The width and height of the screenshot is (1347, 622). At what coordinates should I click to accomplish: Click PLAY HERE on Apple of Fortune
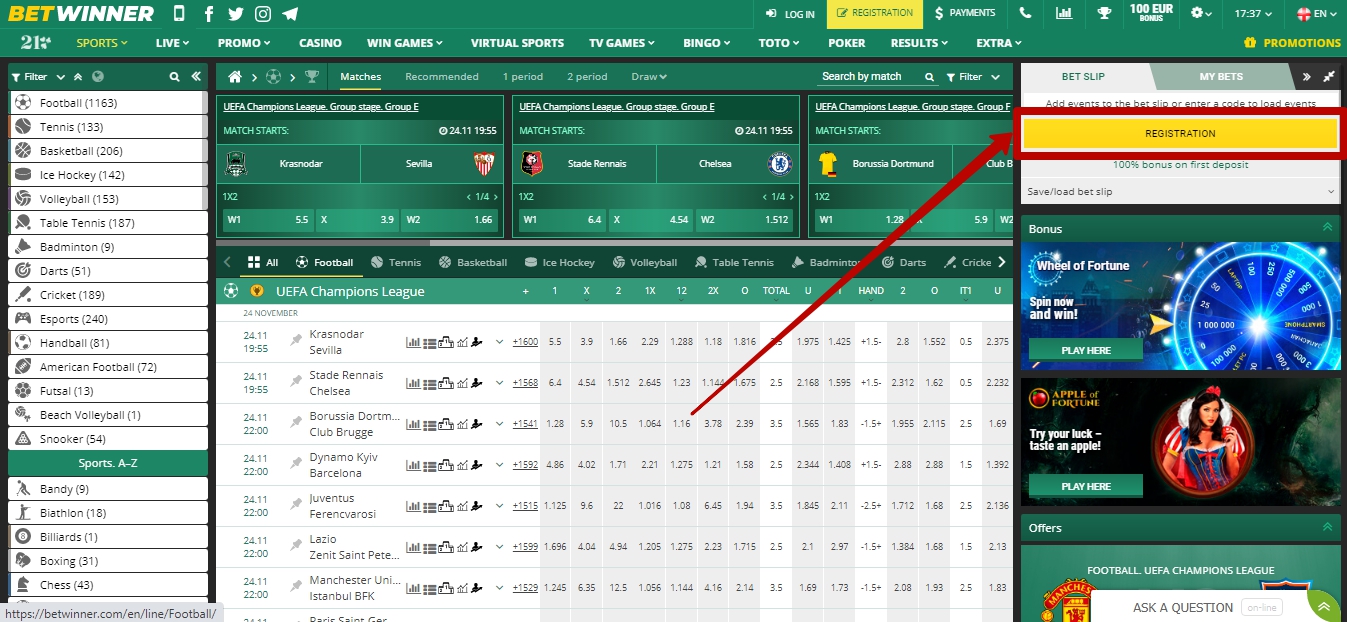(1086, 486)
